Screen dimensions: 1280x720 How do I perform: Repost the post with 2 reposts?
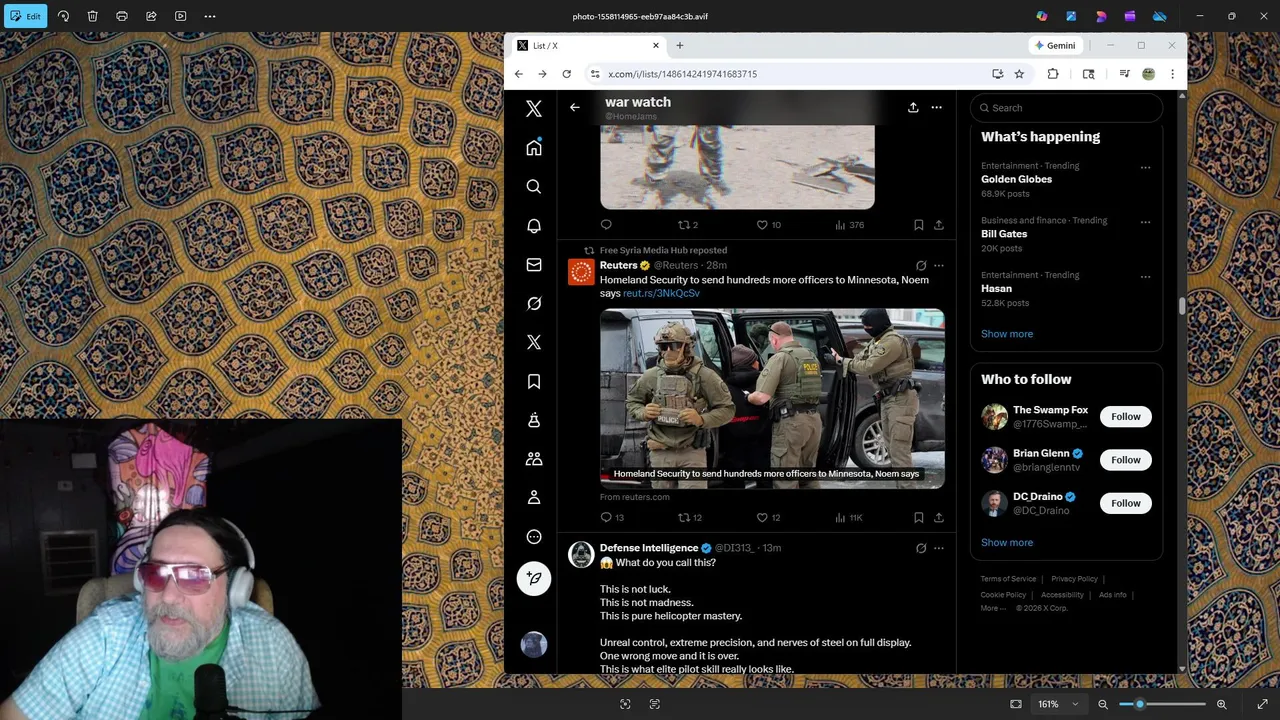(688, 225)
